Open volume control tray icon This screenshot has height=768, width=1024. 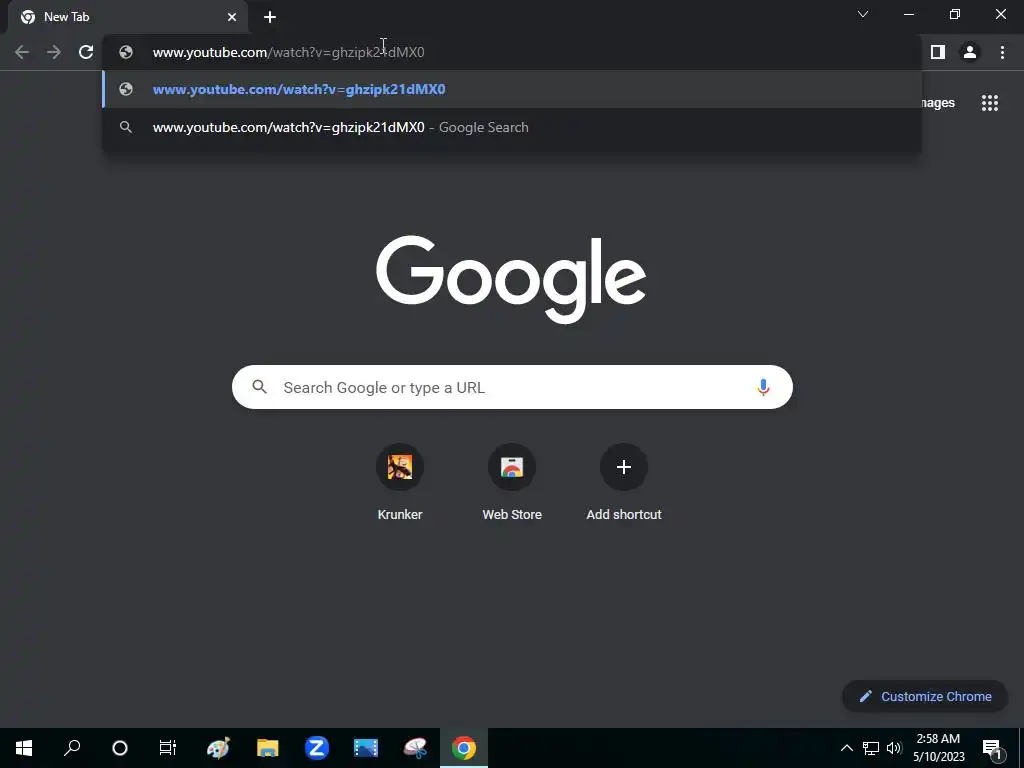(x=894, y=748)
